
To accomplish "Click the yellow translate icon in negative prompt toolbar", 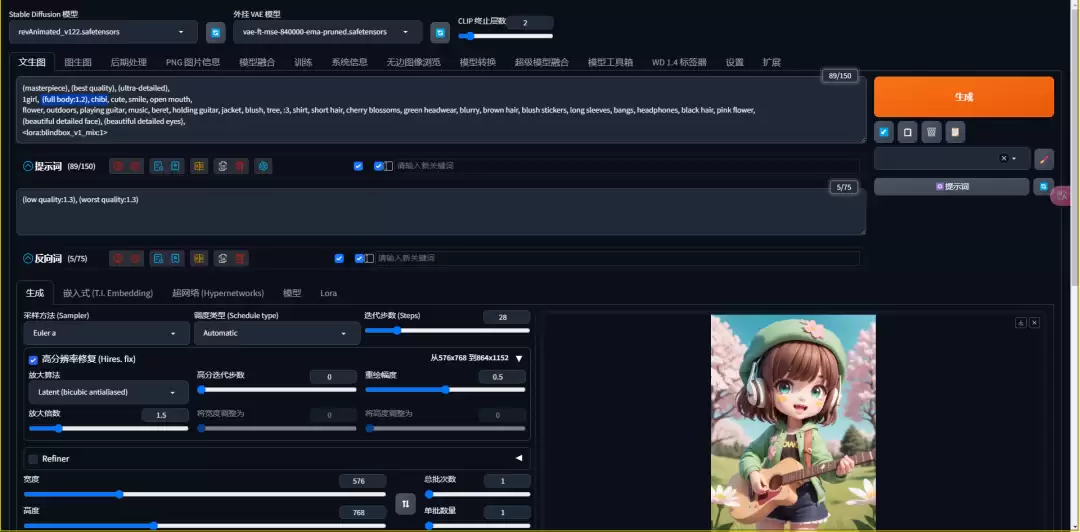I will (199, 258).
